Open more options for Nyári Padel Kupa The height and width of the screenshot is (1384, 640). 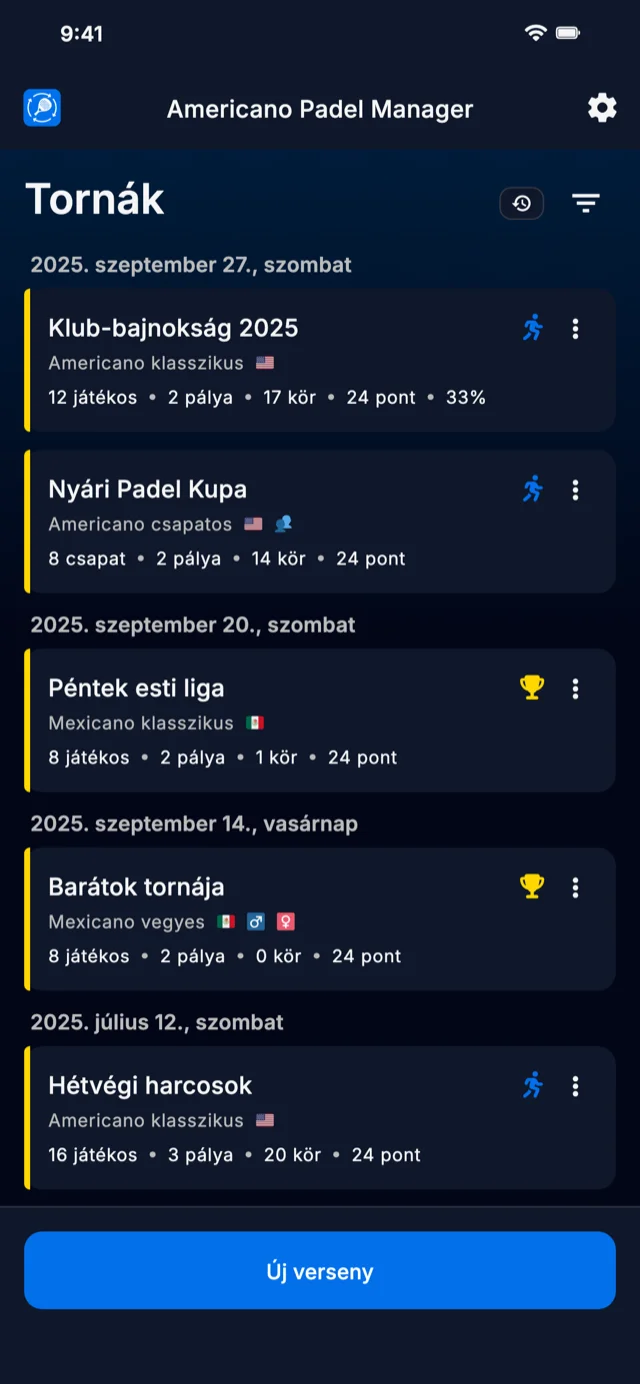click(575, 489)
